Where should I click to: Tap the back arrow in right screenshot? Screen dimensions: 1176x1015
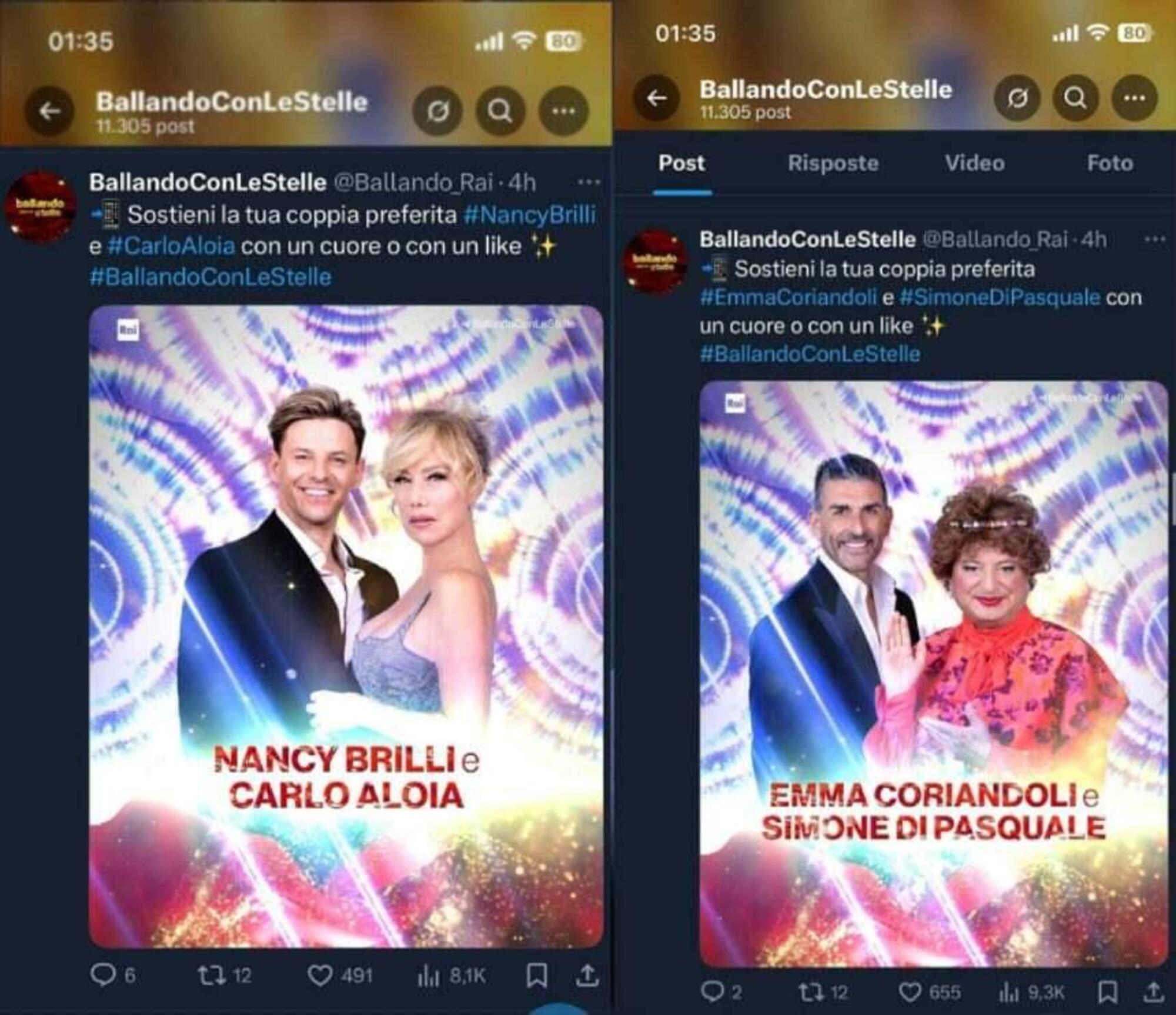pos(656,98)
